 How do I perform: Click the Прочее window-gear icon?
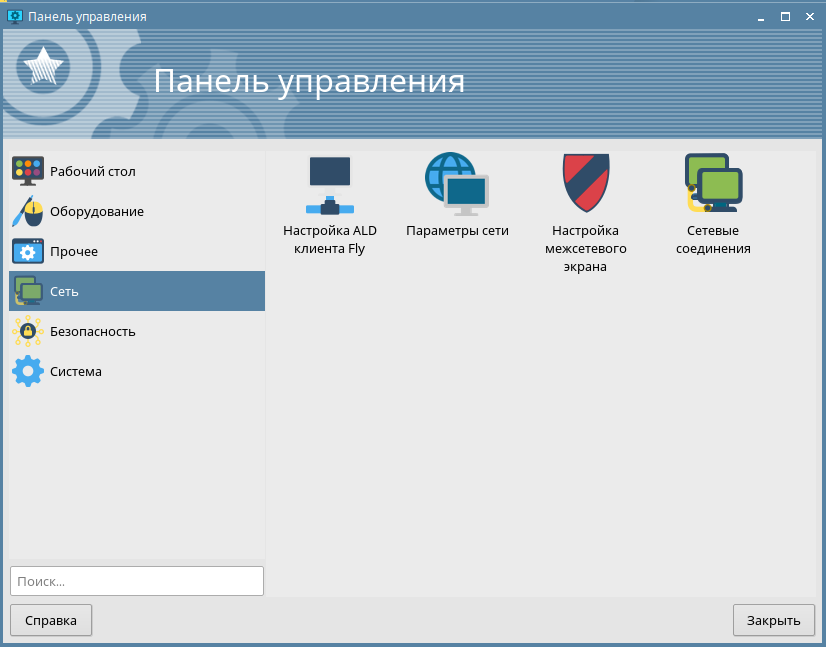click(28, 251)
